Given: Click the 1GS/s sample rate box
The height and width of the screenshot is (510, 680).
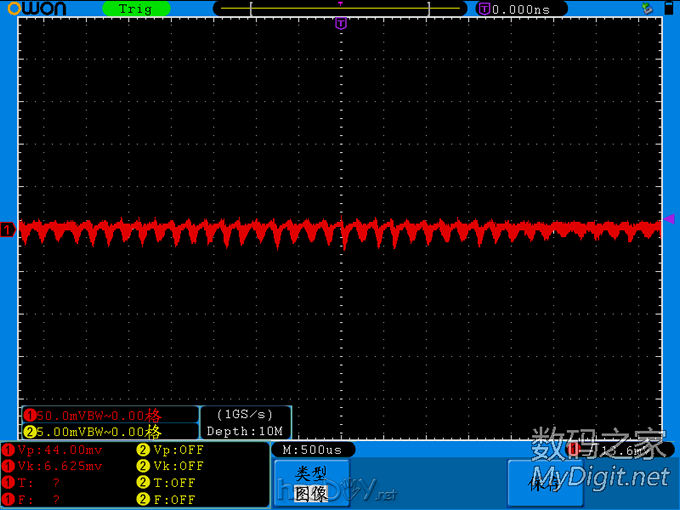Looking at the screenshot, I should point(245,414).
